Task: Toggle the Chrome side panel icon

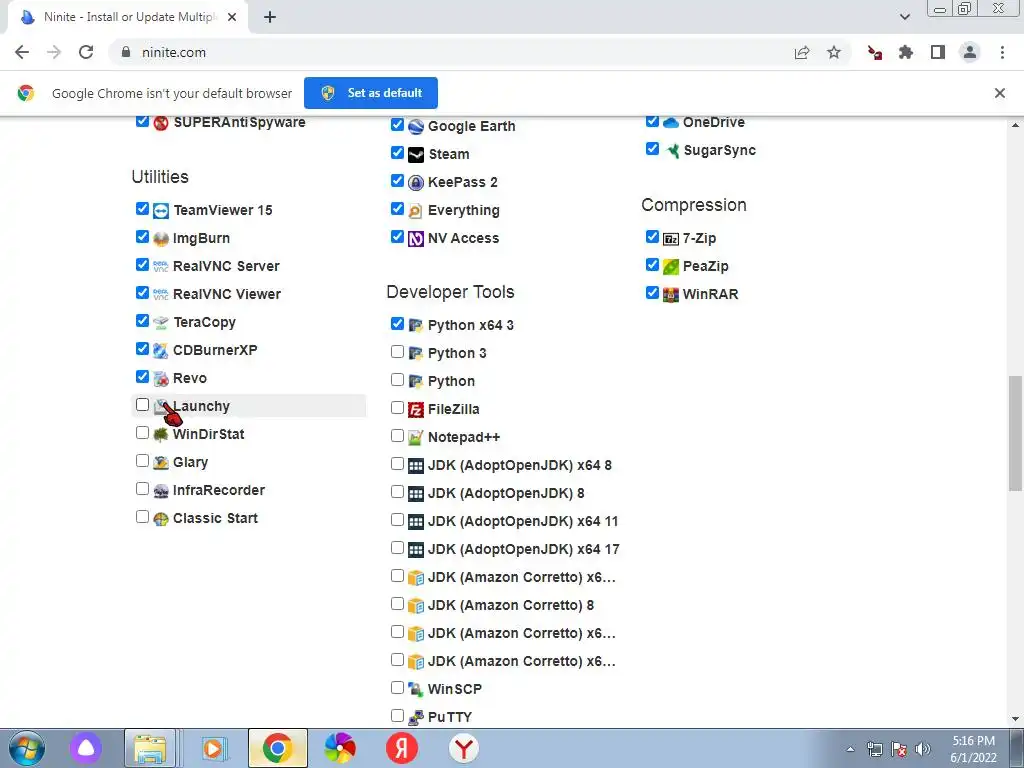Action: point(938,52)
